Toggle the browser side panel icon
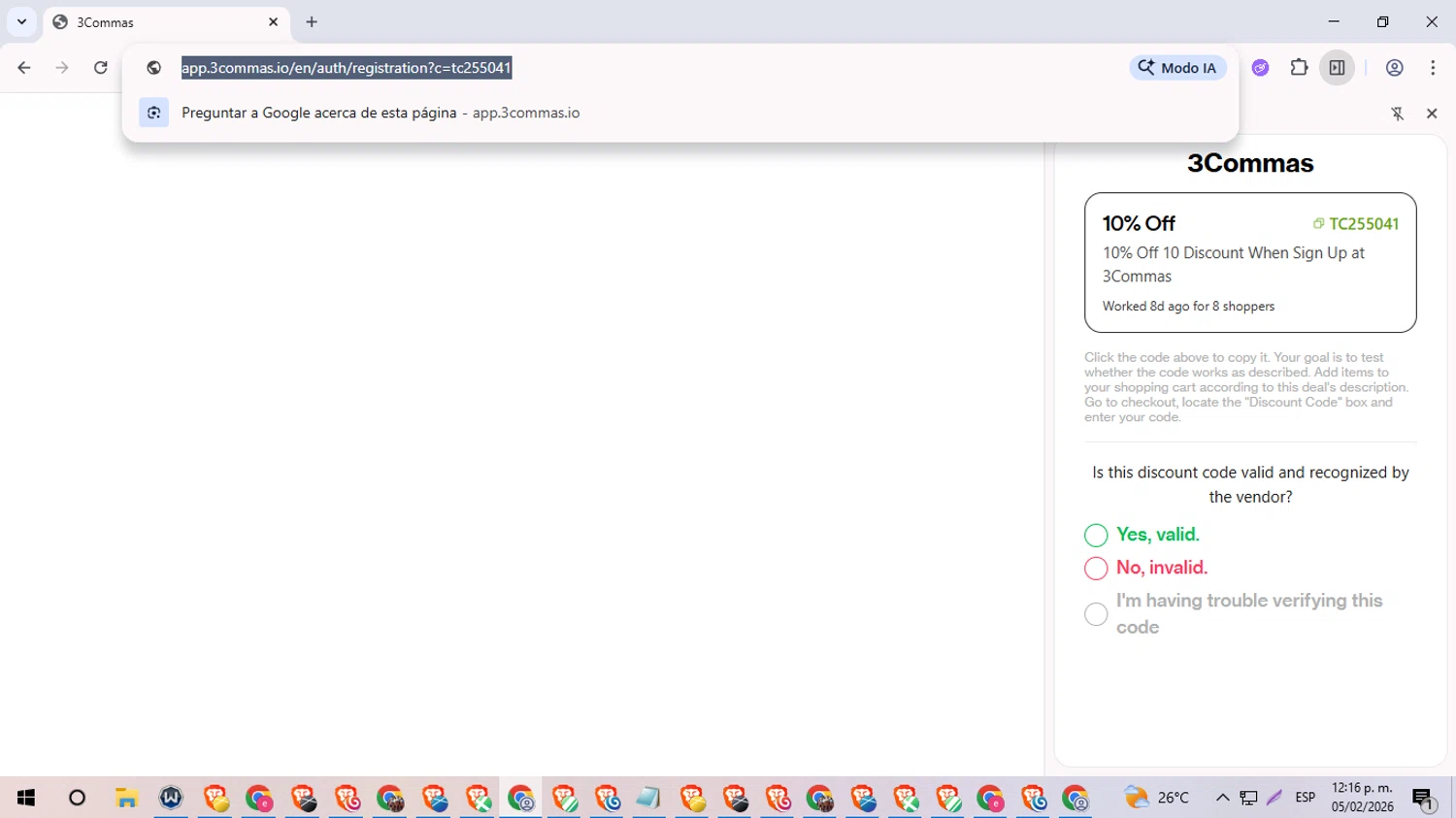The width and height of the screenshot is (1456, 818). tap(1337, 68)
